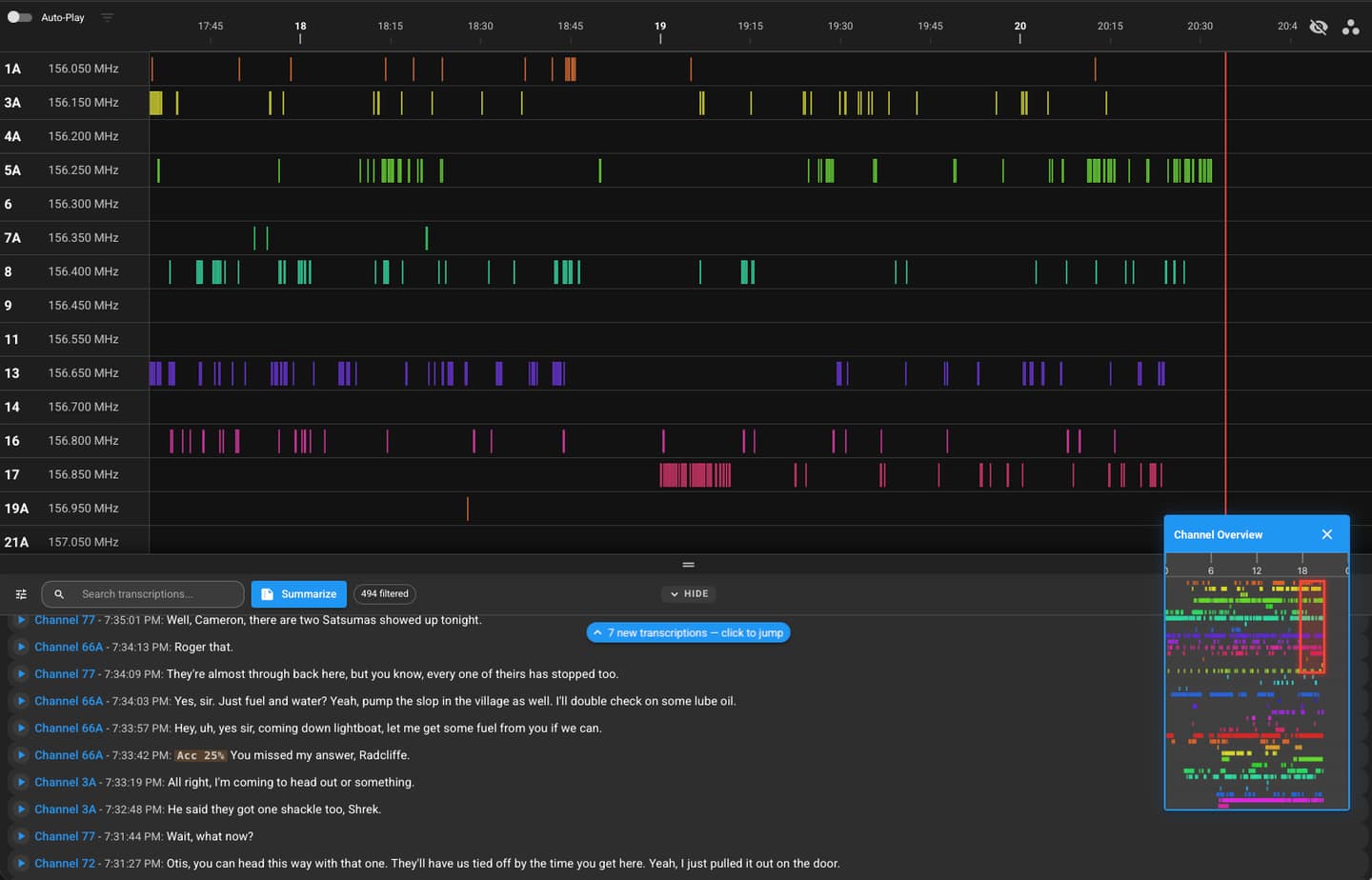This screenshot has width=1372, height=880.
Task: Click the Acc 25% accuracy badge
Action: tap(200, 755)
